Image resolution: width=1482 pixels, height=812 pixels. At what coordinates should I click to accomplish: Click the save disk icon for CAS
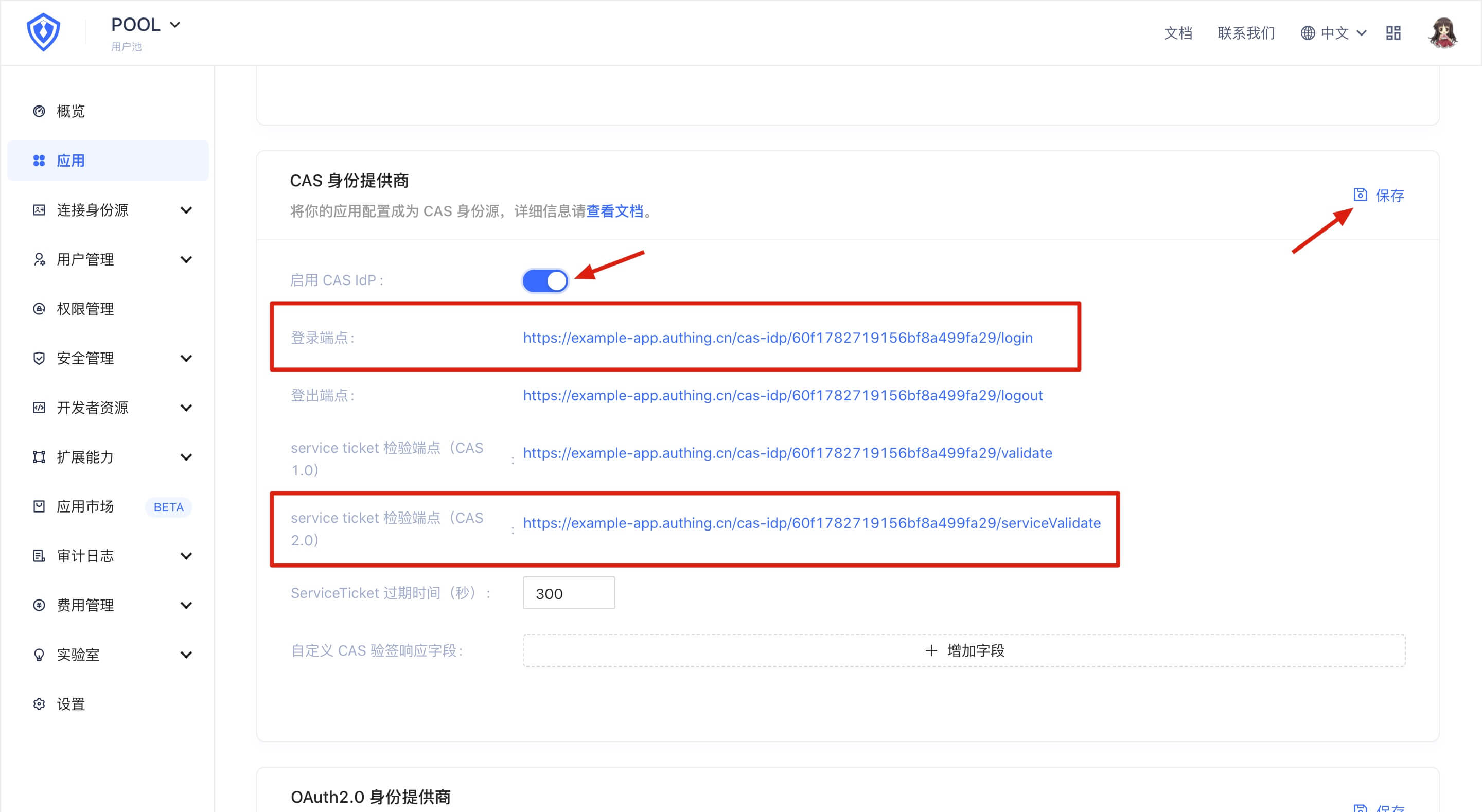point(1360,195)
